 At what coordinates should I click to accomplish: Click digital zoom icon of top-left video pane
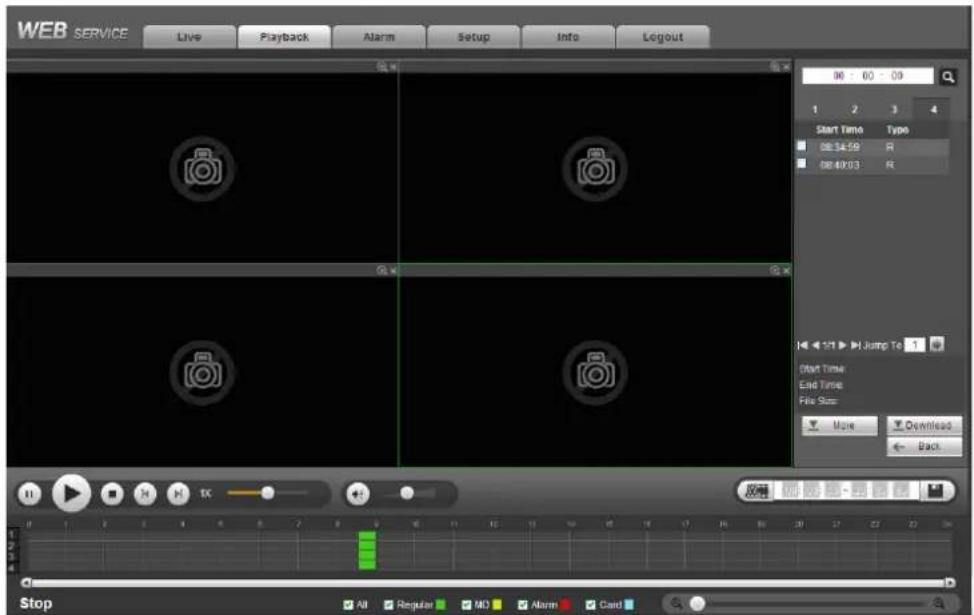pyautogui.click(x=381, y=66)
